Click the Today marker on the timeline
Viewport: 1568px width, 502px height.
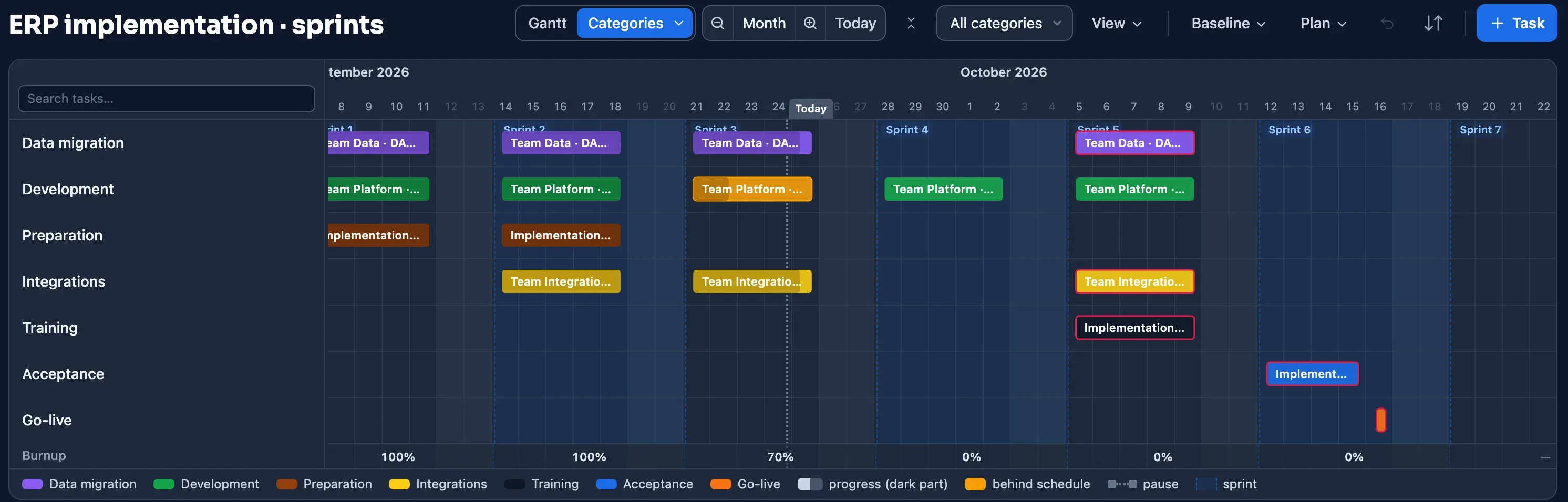[x=810, y=108]
